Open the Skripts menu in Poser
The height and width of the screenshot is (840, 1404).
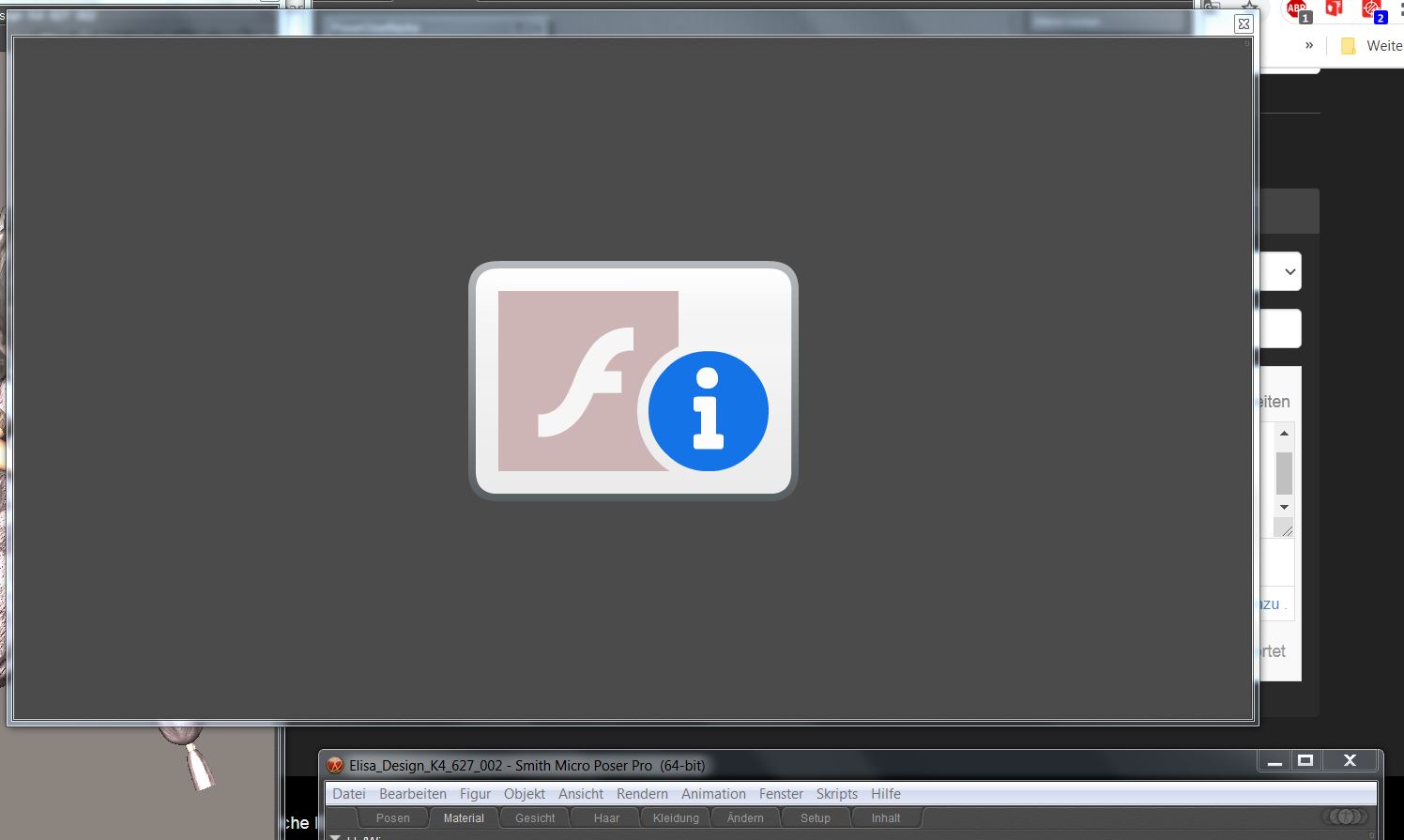pos(837,794)
